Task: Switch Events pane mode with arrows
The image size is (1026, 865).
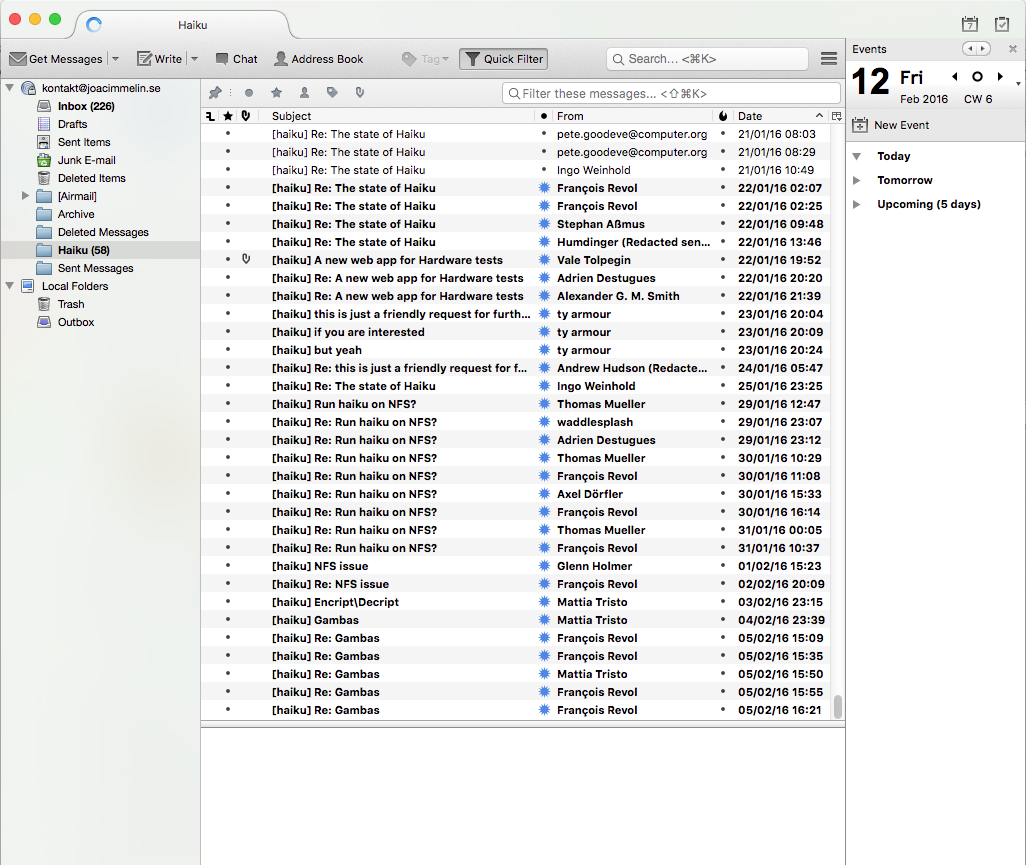Action: tap(976, 48)
